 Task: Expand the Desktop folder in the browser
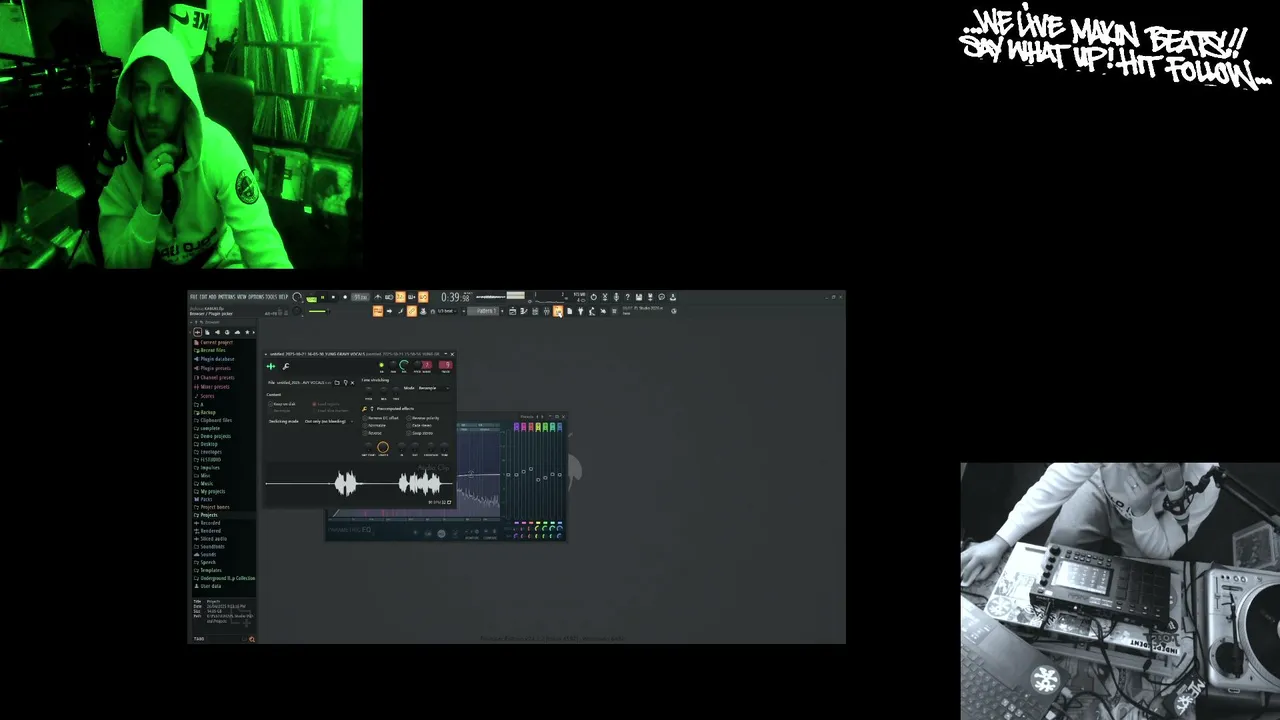[x=208, y=444]
